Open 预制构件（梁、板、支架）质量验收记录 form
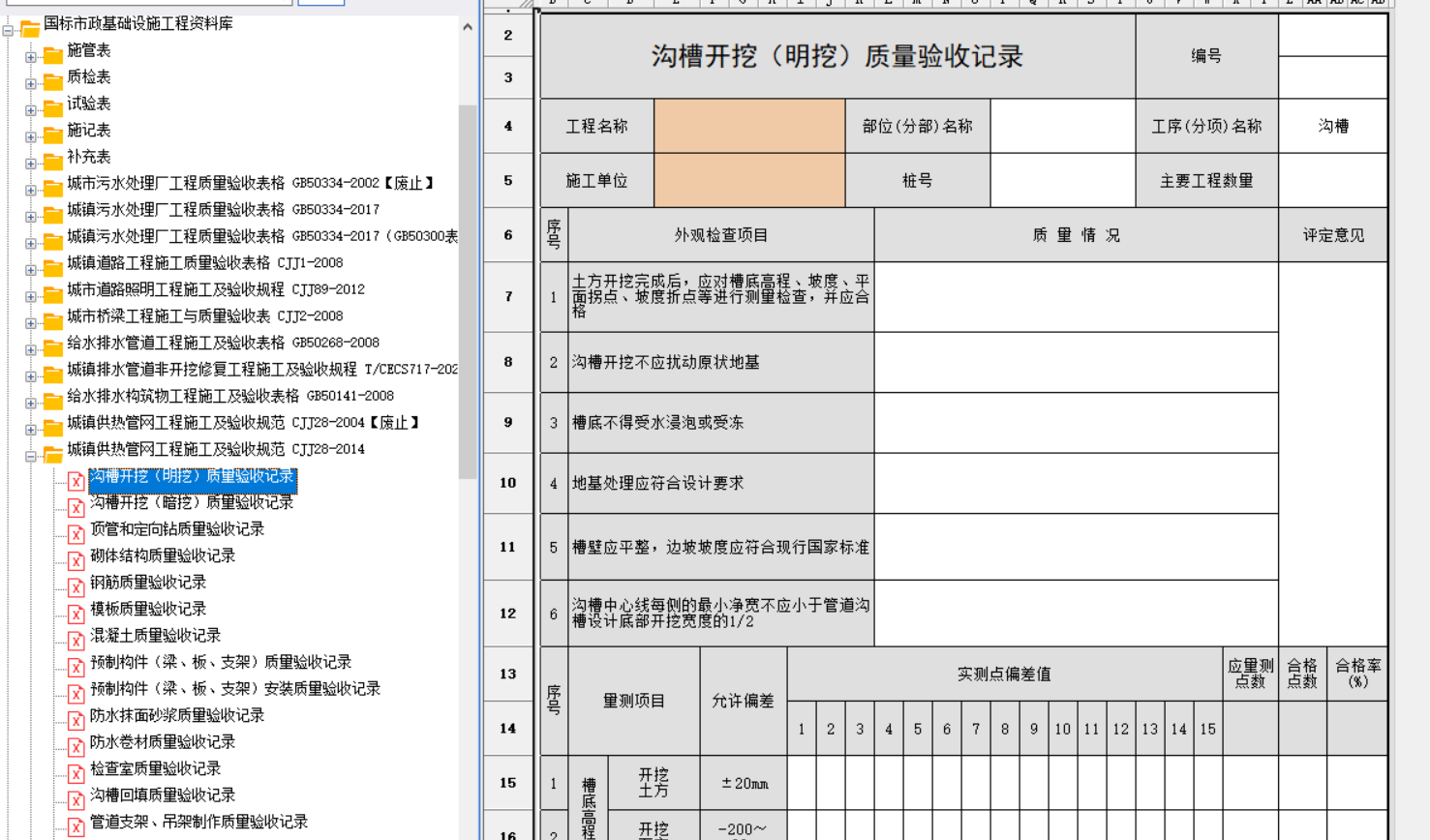 (x=221, y=662)
